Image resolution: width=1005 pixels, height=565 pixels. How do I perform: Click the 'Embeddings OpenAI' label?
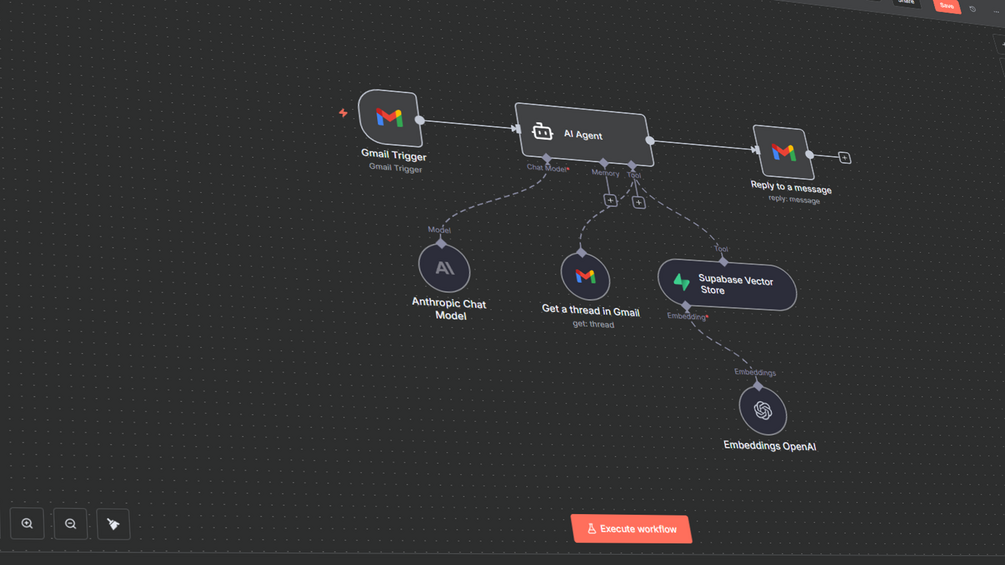click(x=770, y=446)
